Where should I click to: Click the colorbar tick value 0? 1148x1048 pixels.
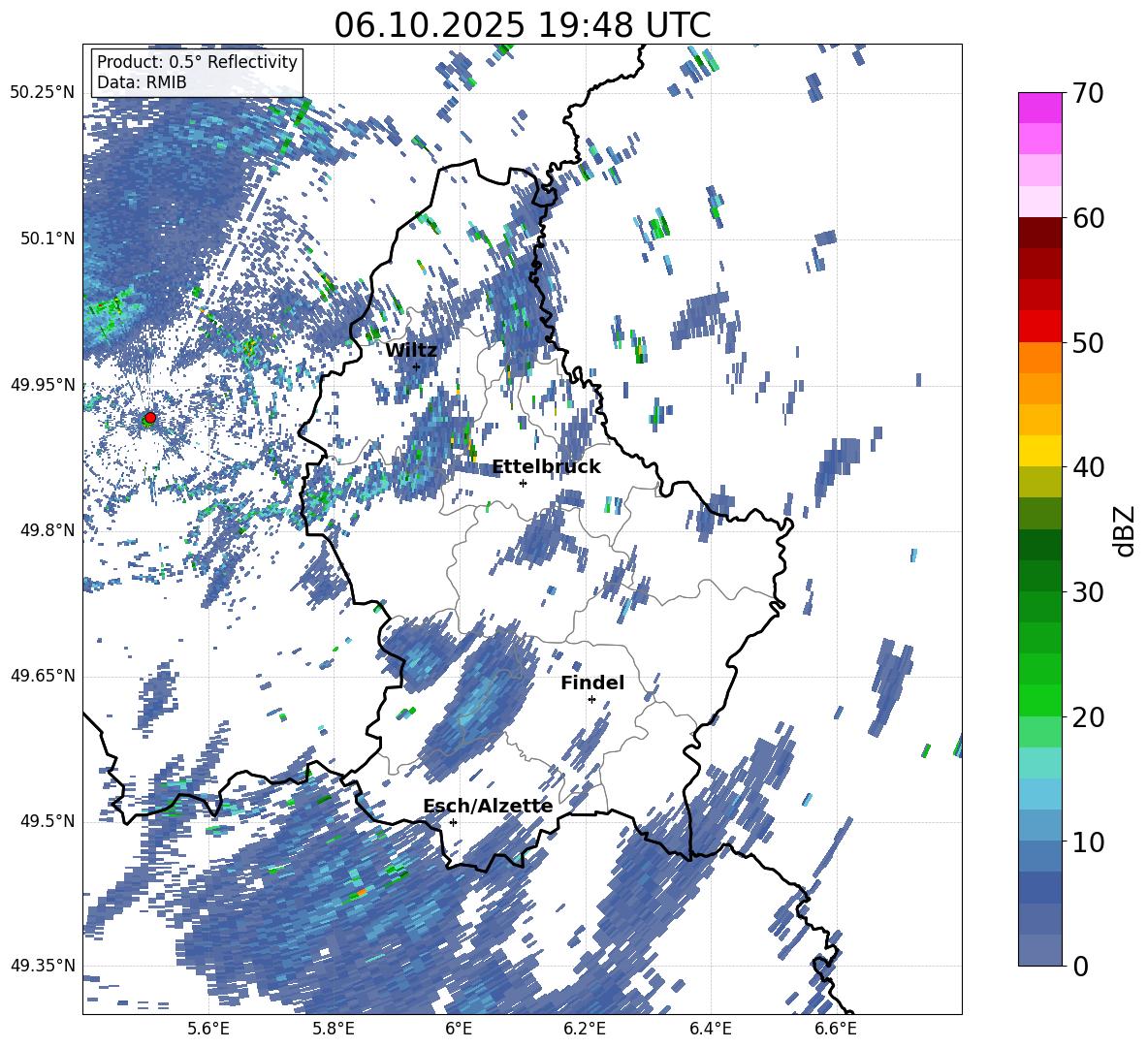coord(1081,966)
